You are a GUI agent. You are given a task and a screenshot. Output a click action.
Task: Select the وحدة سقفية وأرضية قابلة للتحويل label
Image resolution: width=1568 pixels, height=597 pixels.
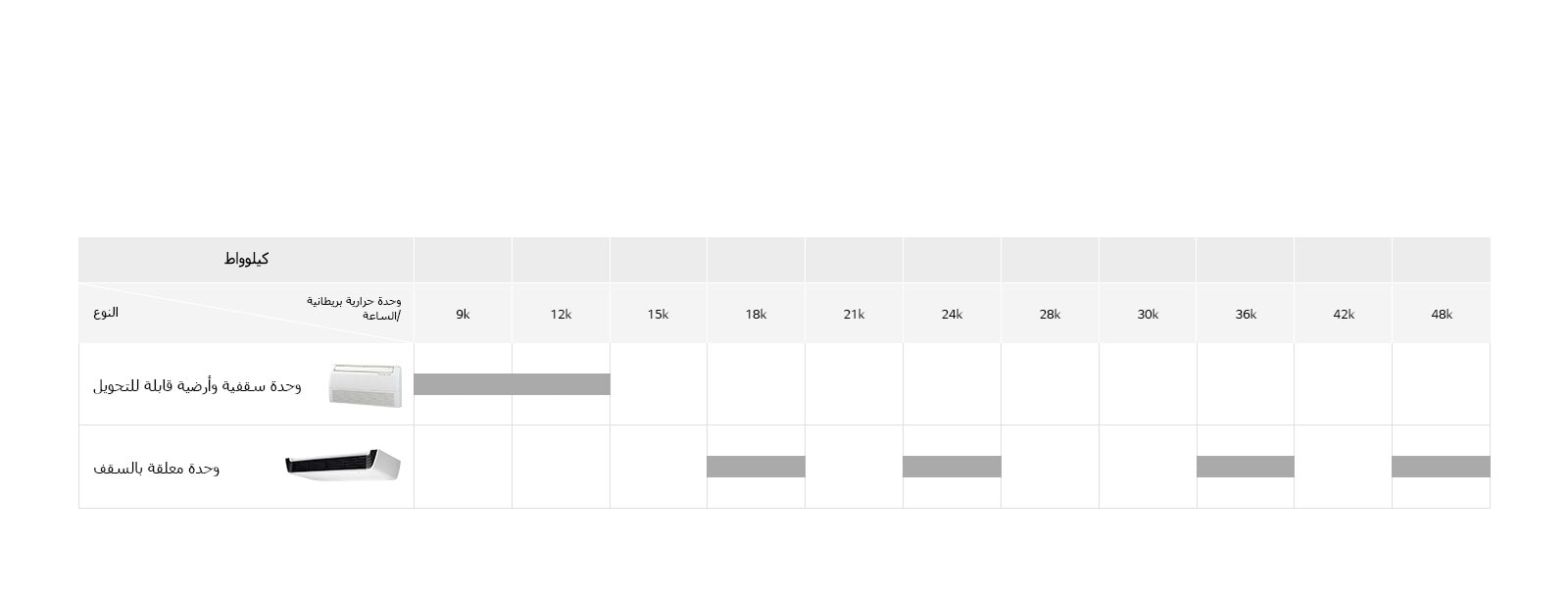tap(197, 385)
